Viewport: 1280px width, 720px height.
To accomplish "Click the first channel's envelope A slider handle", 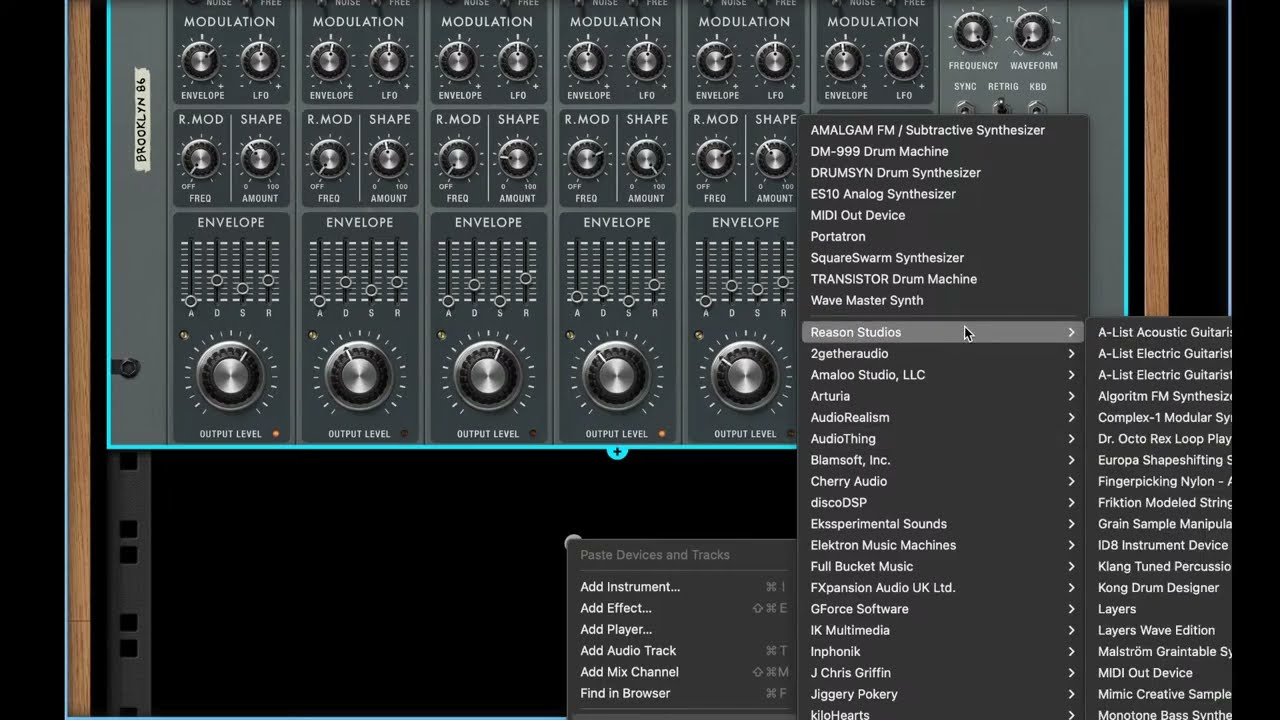I will pyautogui.click(x=191, y=300).
